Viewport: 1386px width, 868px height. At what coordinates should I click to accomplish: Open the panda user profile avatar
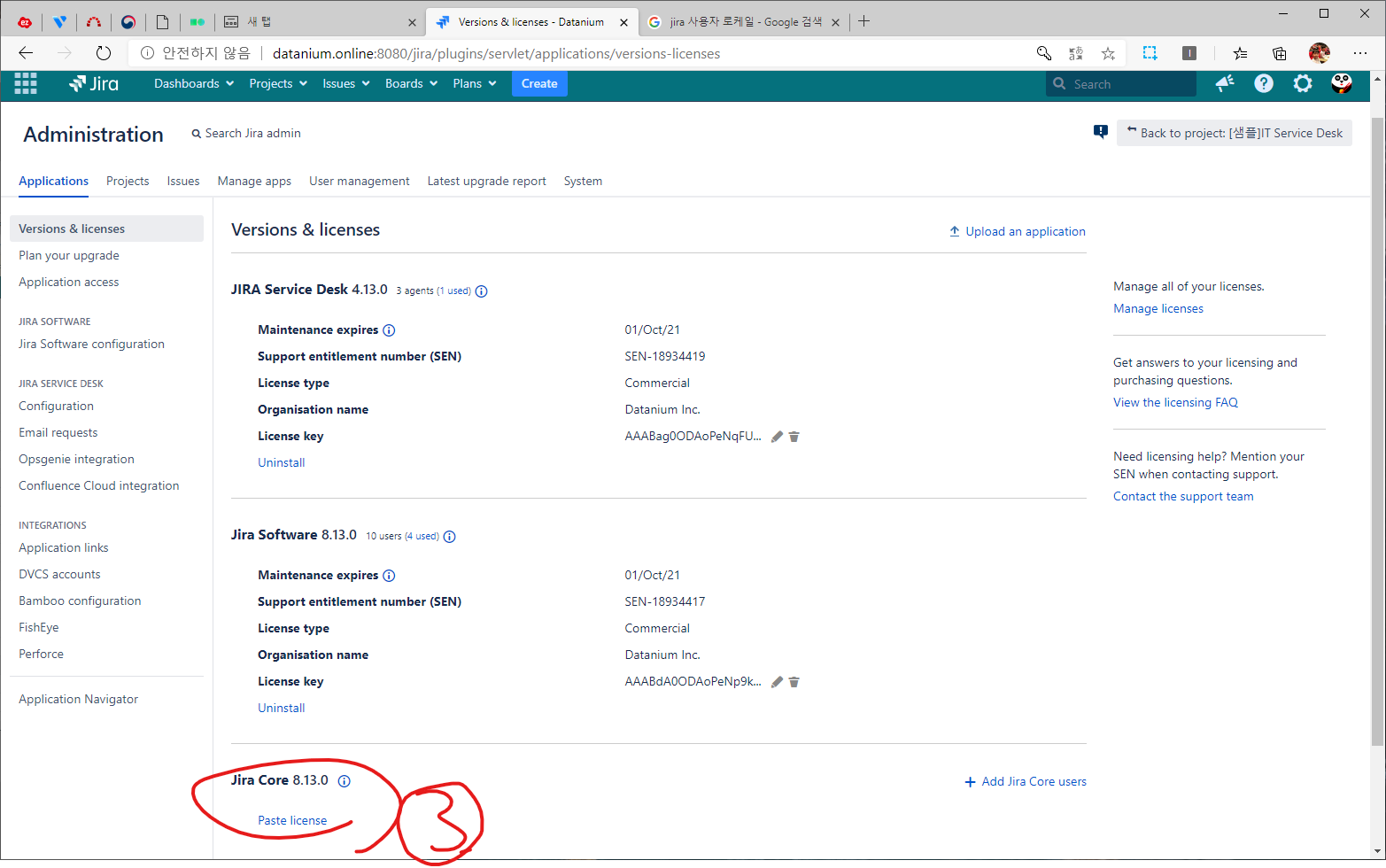(x=1342, y=83)
